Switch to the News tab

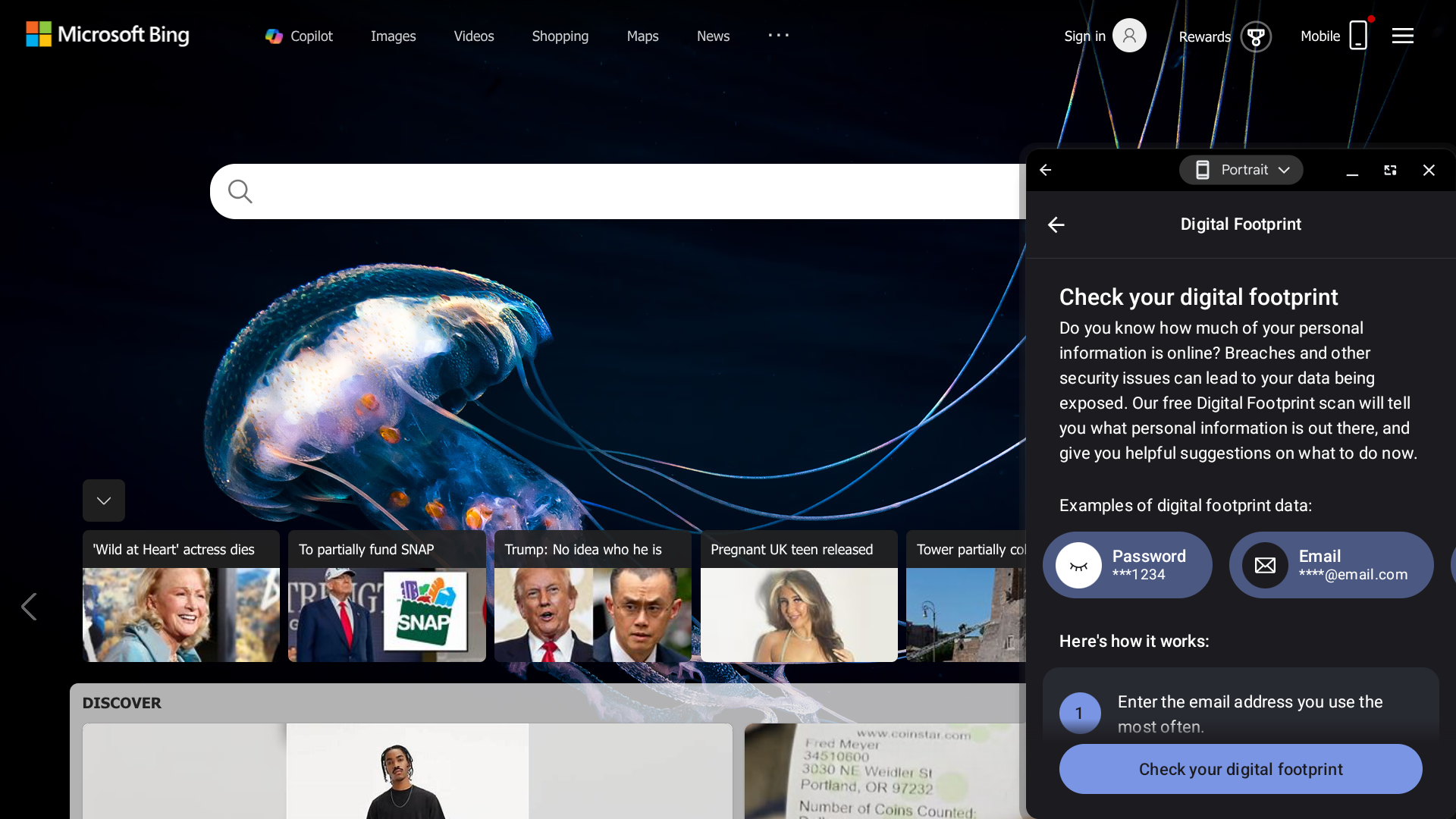click(713, 36)
